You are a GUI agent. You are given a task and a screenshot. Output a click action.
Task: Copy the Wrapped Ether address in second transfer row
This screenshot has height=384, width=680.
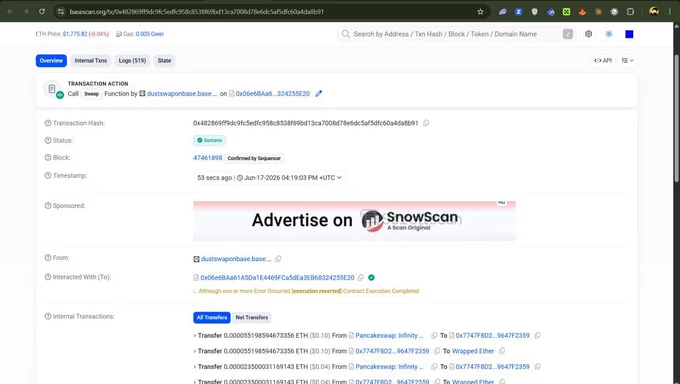502,351
